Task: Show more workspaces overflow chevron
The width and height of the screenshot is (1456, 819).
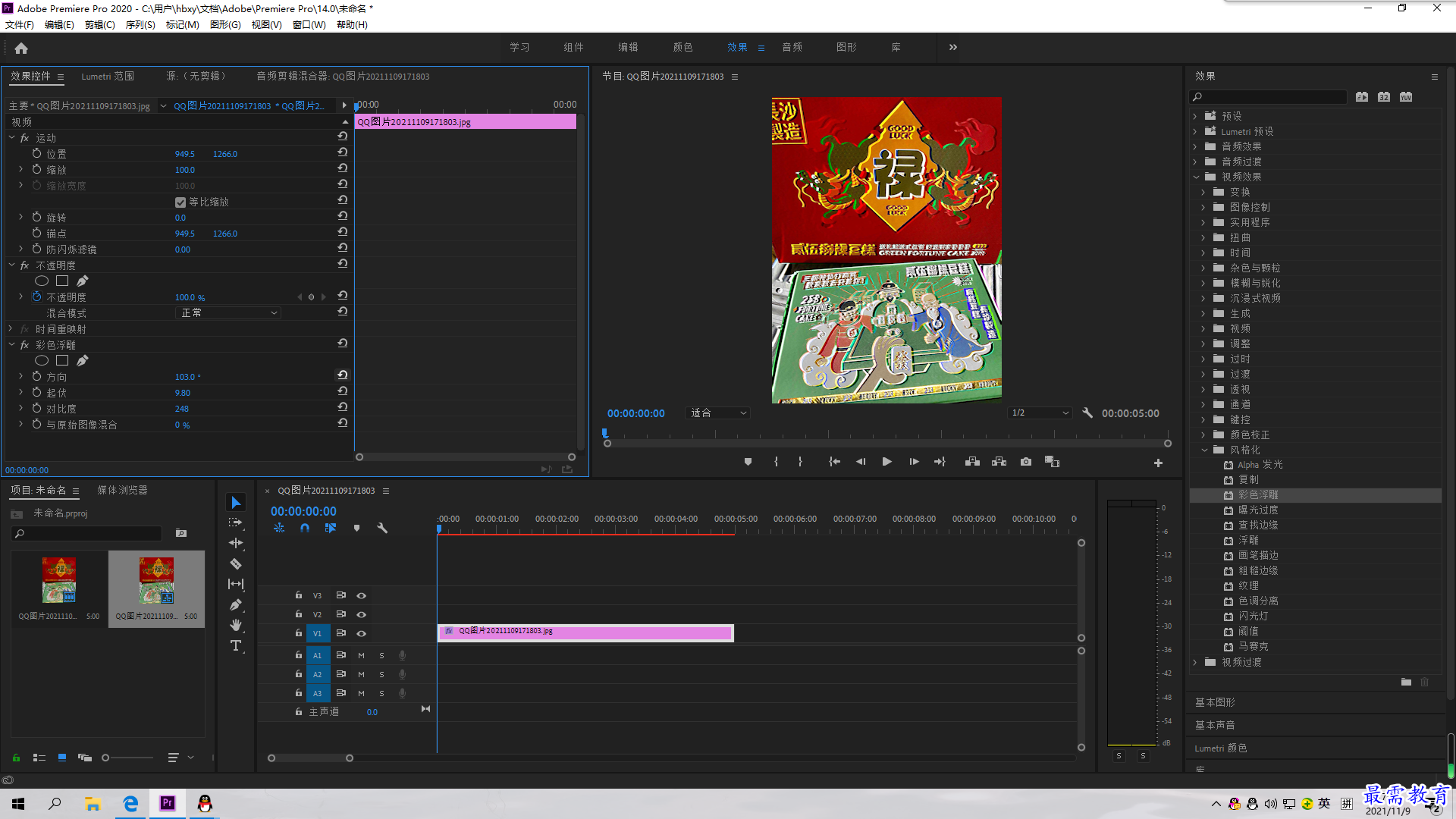Action: pyautogui.click(x=953, y=47)
